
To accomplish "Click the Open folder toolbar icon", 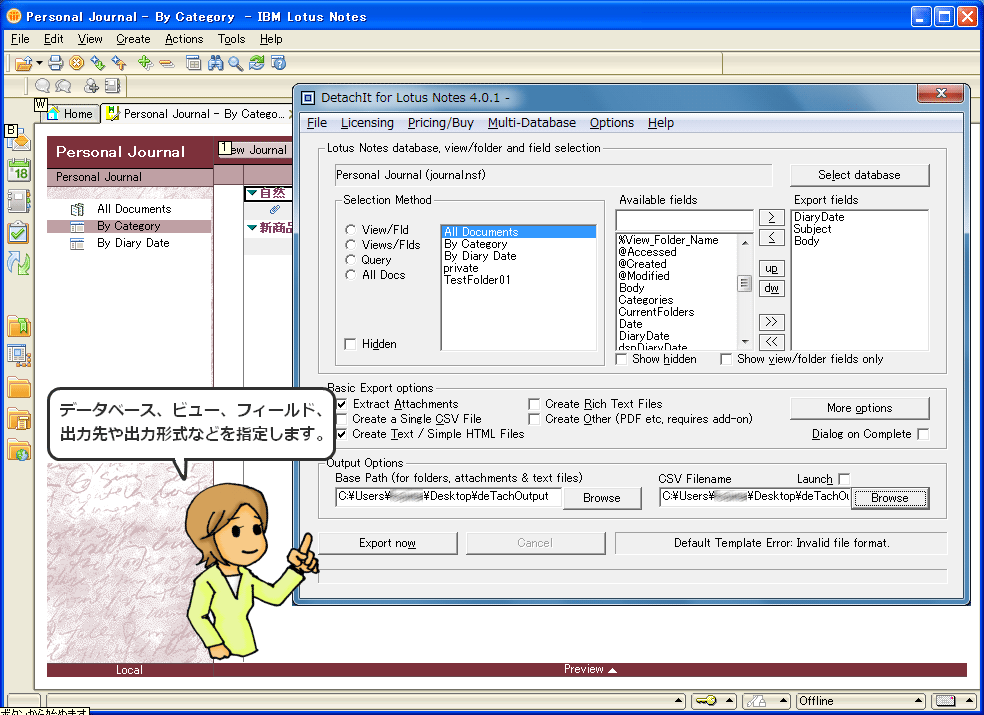I will point(23,63).
